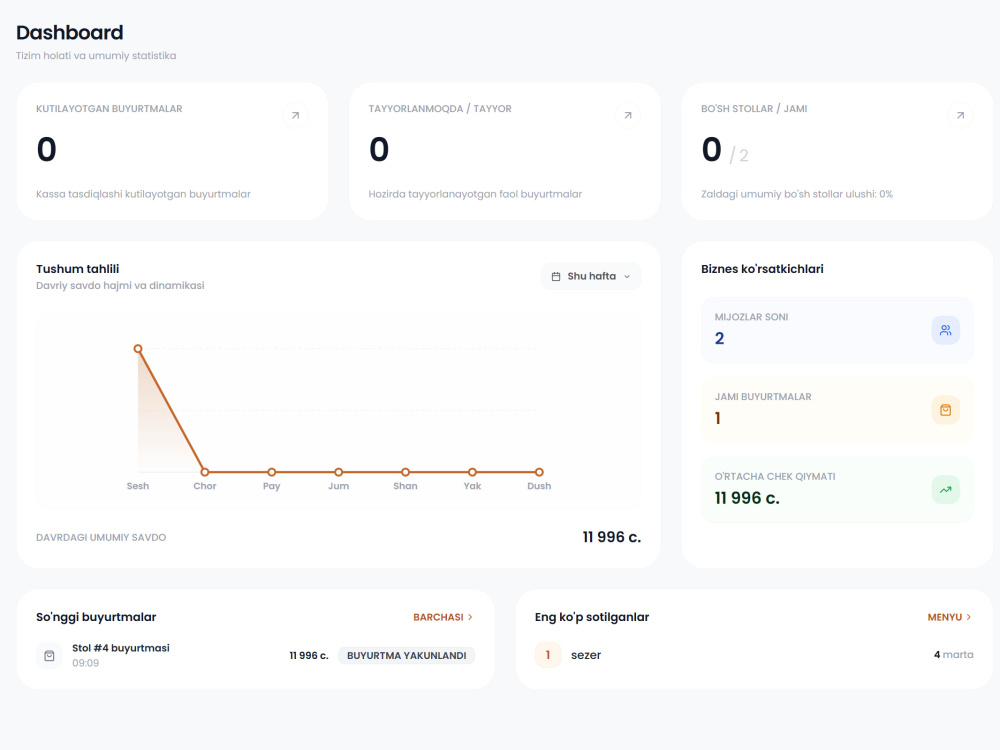Image resolution: width=1000 pixels, height=750 pixels.
Task: Open the Menyu link for best sellers
Action: tap(950, 617)
